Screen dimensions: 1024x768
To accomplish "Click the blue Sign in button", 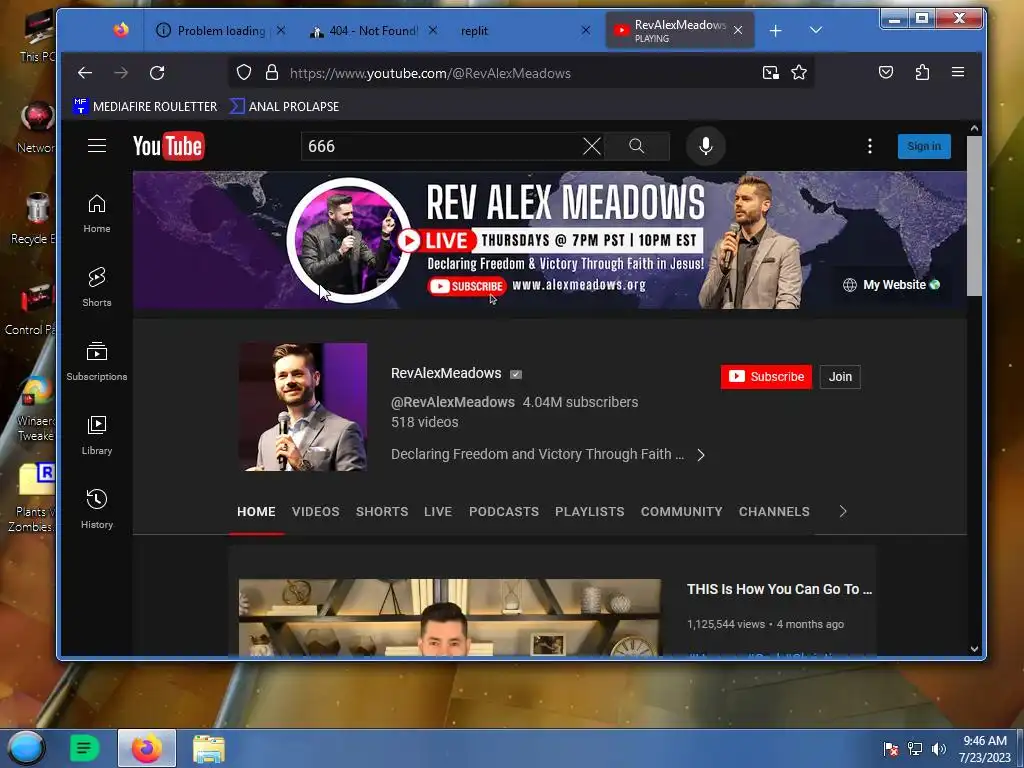I will pyautogui.click(x=924, y=146).
